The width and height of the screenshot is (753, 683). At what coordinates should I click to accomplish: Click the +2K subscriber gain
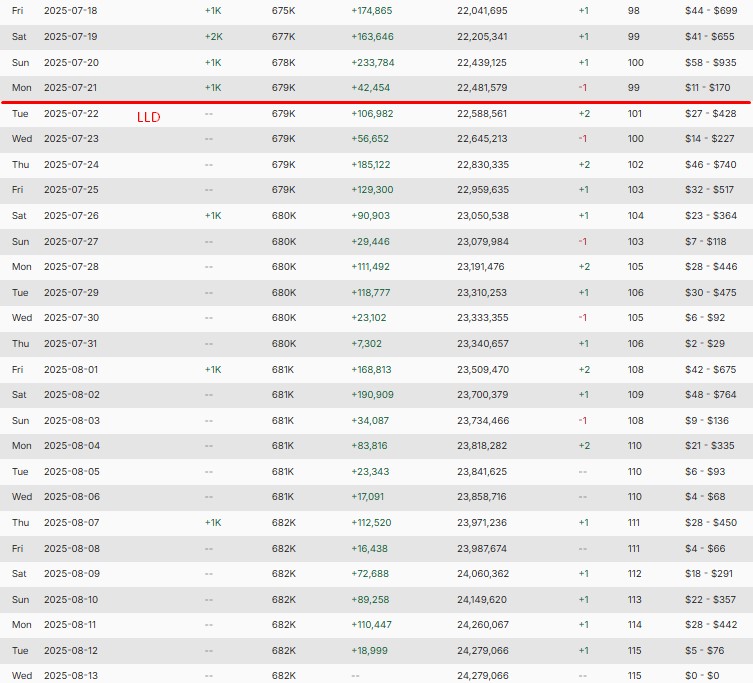(x=213, y=37)
